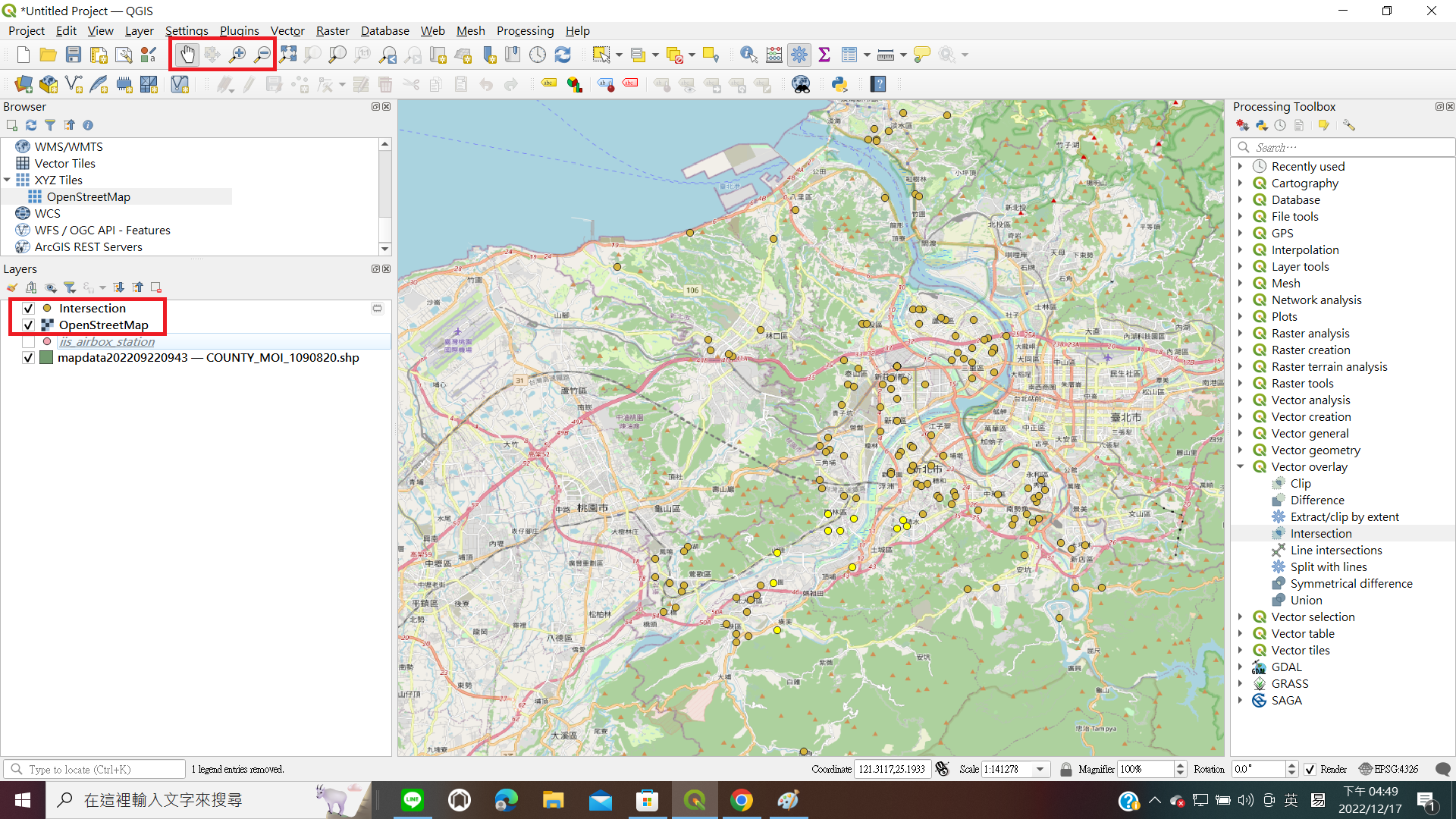This screenshot has height=819, width=1456.
Task: Toggle the Render checkbox in status bar
Action: (x=1310, y=769)
